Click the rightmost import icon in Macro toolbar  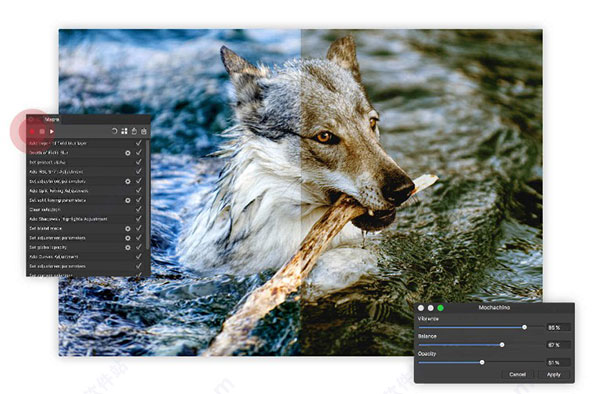pyautogui.click(x=144, y=131)
